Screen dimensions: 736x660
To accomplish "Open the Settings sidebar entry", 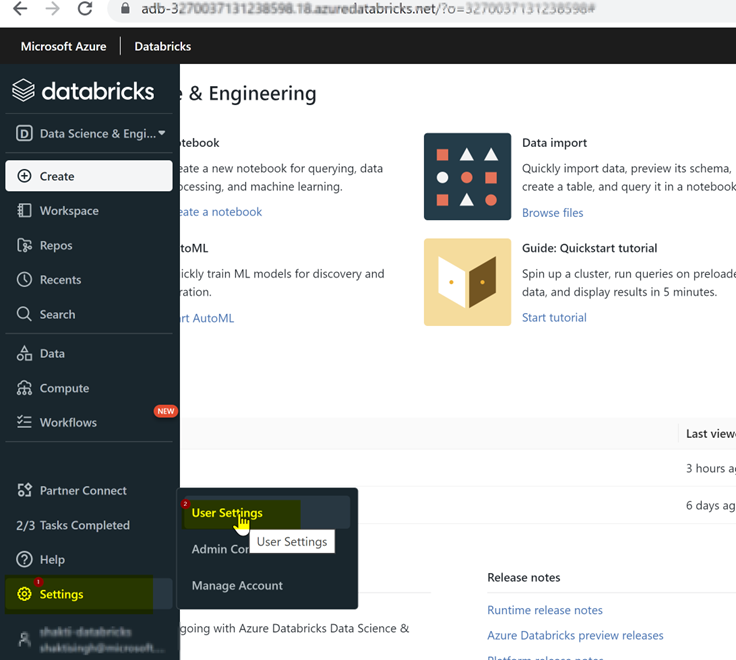I will coord(89,594).
